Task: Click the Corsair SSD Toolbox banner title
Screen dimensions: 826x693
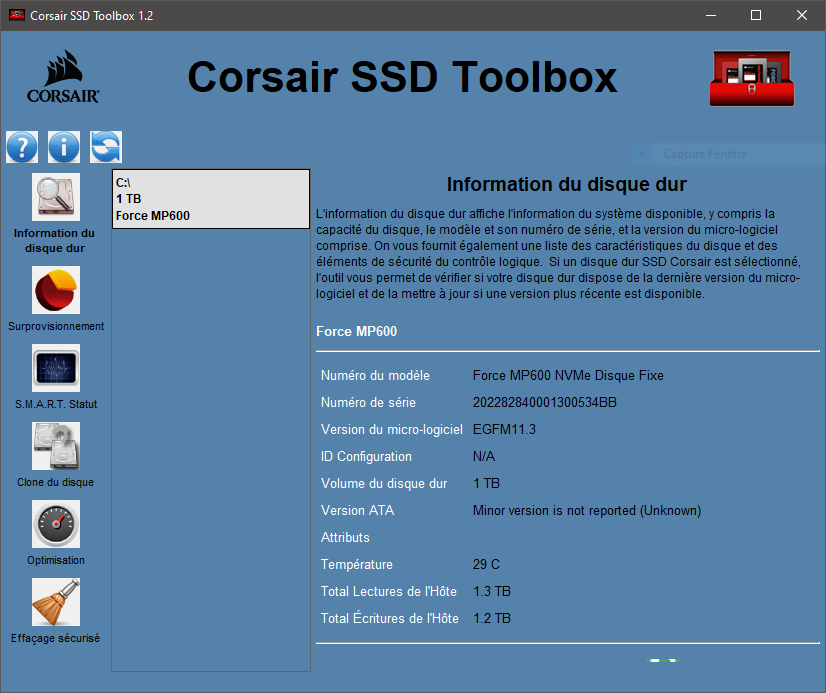Action: point(402,77)
